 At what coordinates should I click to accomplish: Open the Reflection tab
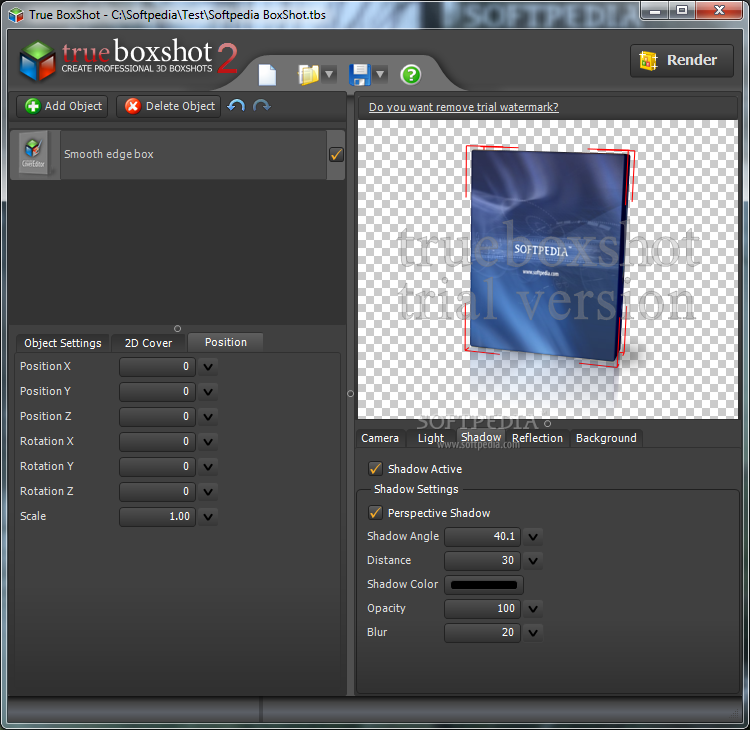point(537,438)
